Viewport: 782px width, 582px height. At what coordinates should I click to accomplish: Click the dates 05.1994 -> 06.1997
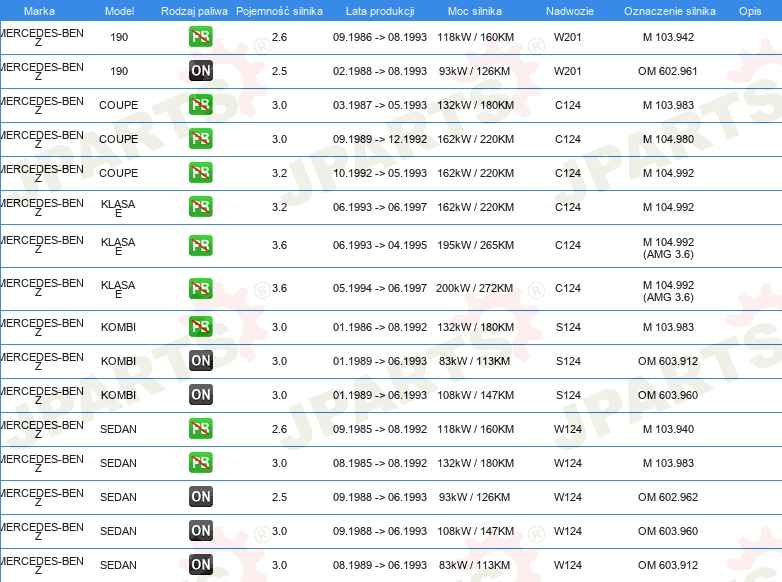pyautogui.click(x=380, y=288)
